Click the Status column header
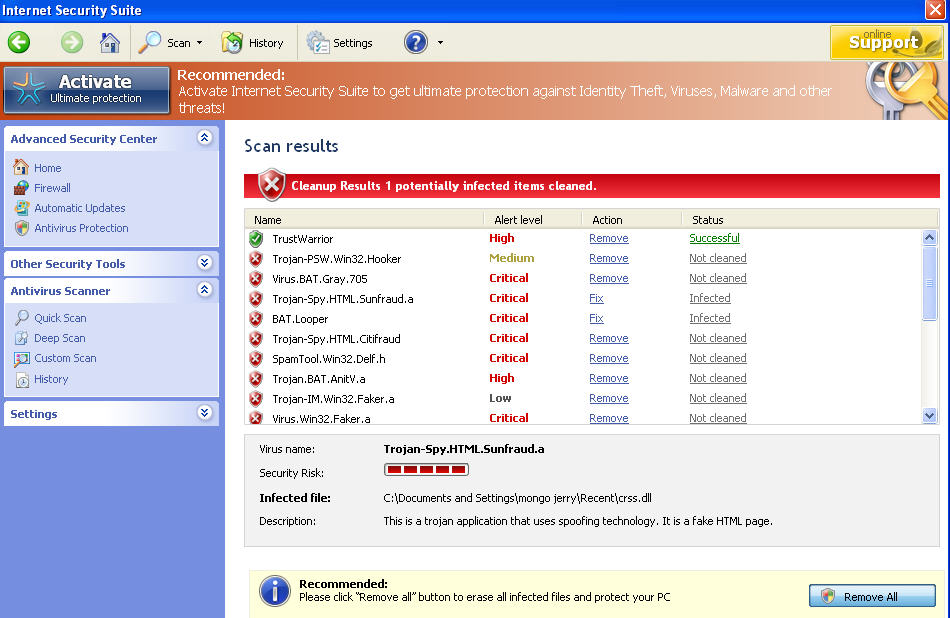Viewport: 950px width, 618px height. (708, 220)
